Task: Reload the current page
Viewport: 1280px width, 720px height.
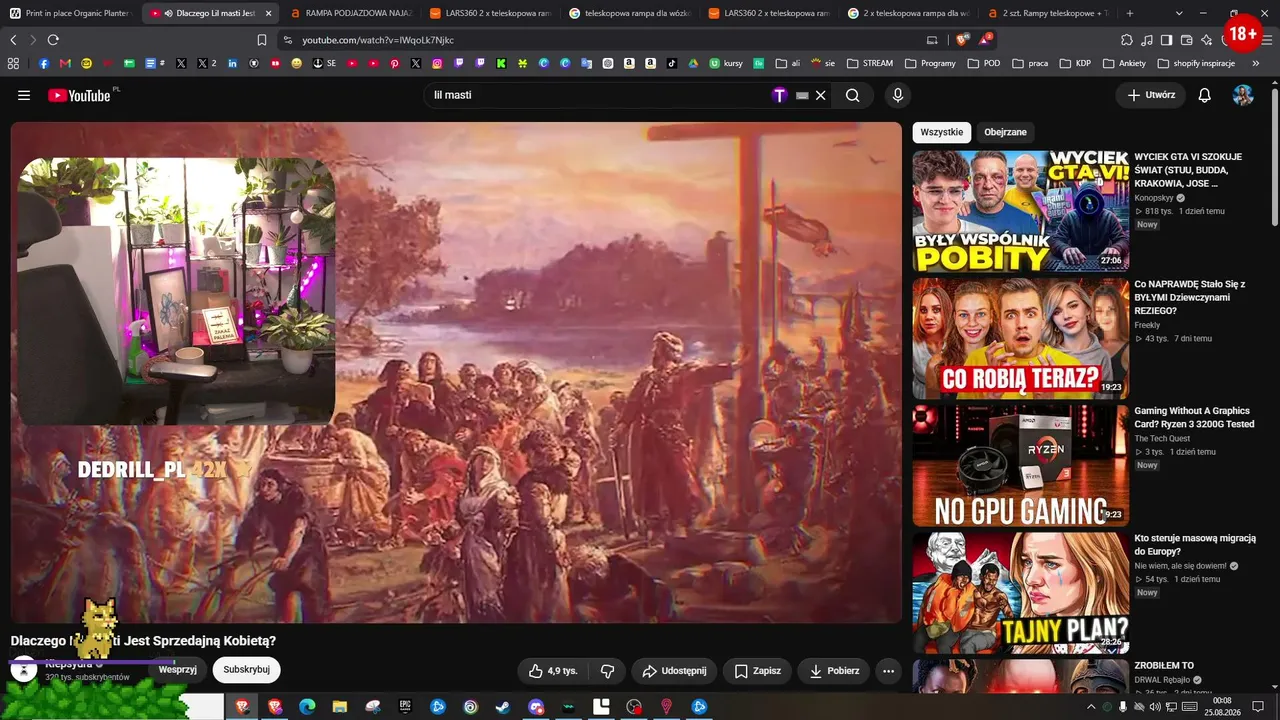Action: 53,40
